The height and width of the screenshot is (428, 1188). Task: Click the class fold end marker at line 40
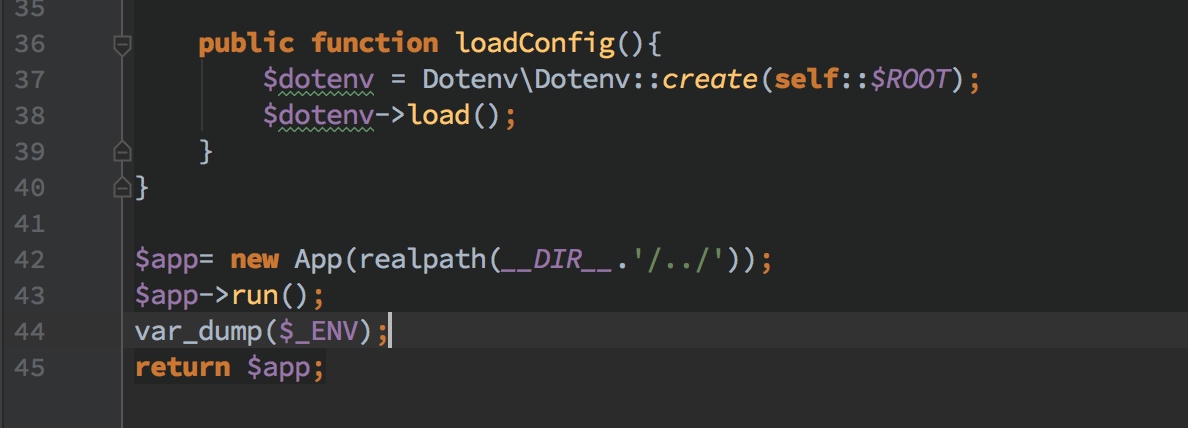pos(122,187)
